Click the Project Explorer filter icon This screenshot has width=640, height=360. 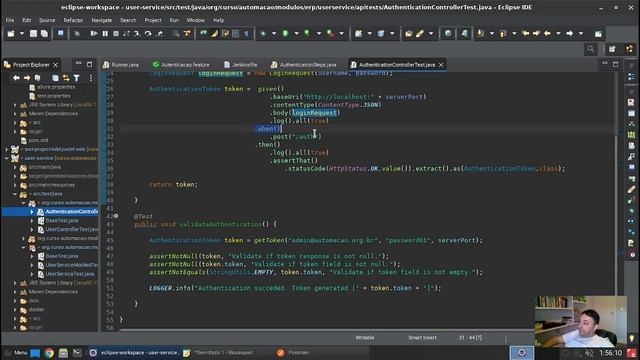(x=76, y=78)
